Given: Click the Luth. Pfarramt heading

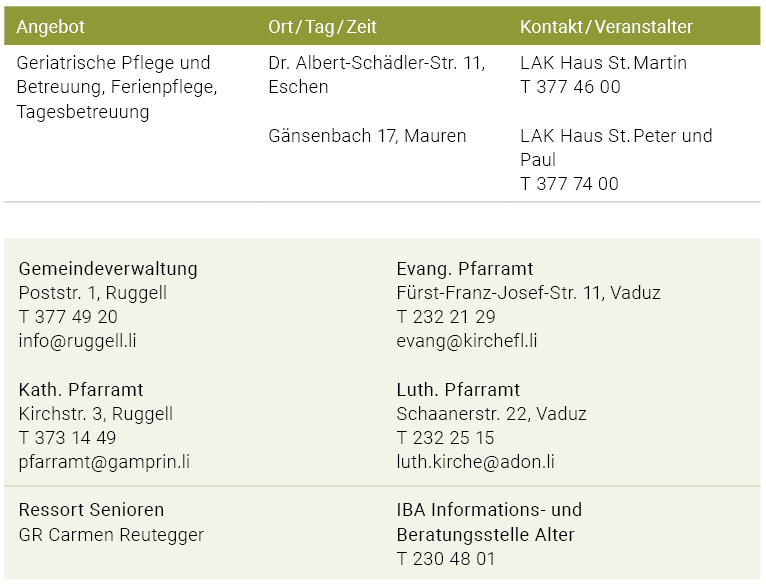Looking at the screenshot, I should tap(458, 390).
